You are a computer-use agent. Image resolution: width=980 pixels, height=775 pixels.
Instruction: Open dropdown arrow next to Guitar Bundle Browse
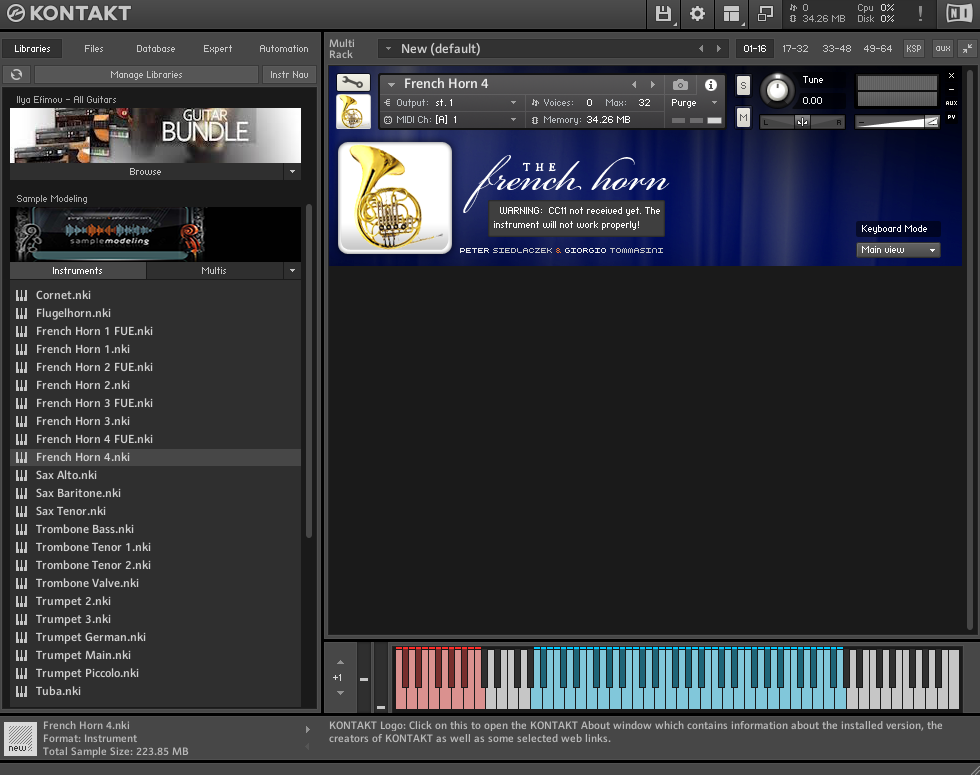[x=292, y=172]
